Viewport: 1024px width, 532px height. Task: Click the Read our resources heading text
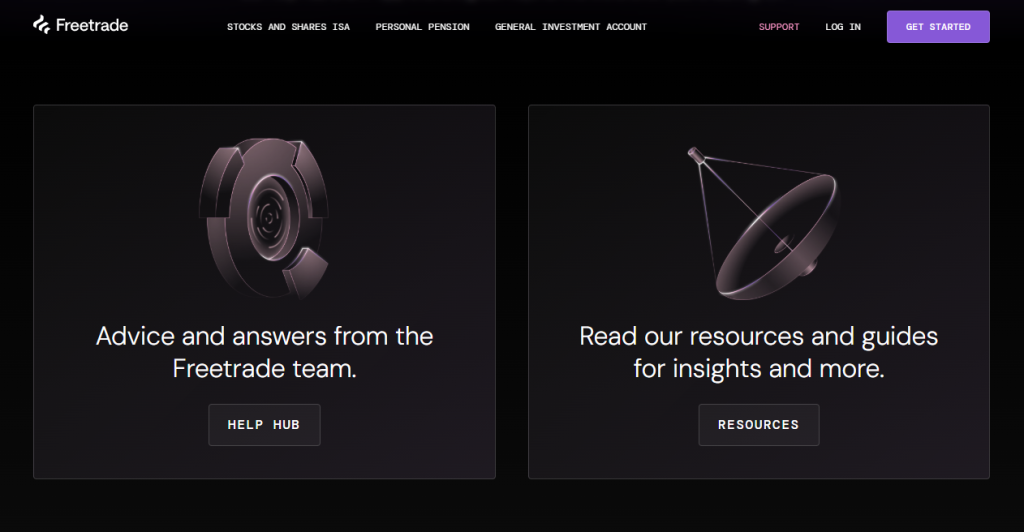tap(758, 352)
